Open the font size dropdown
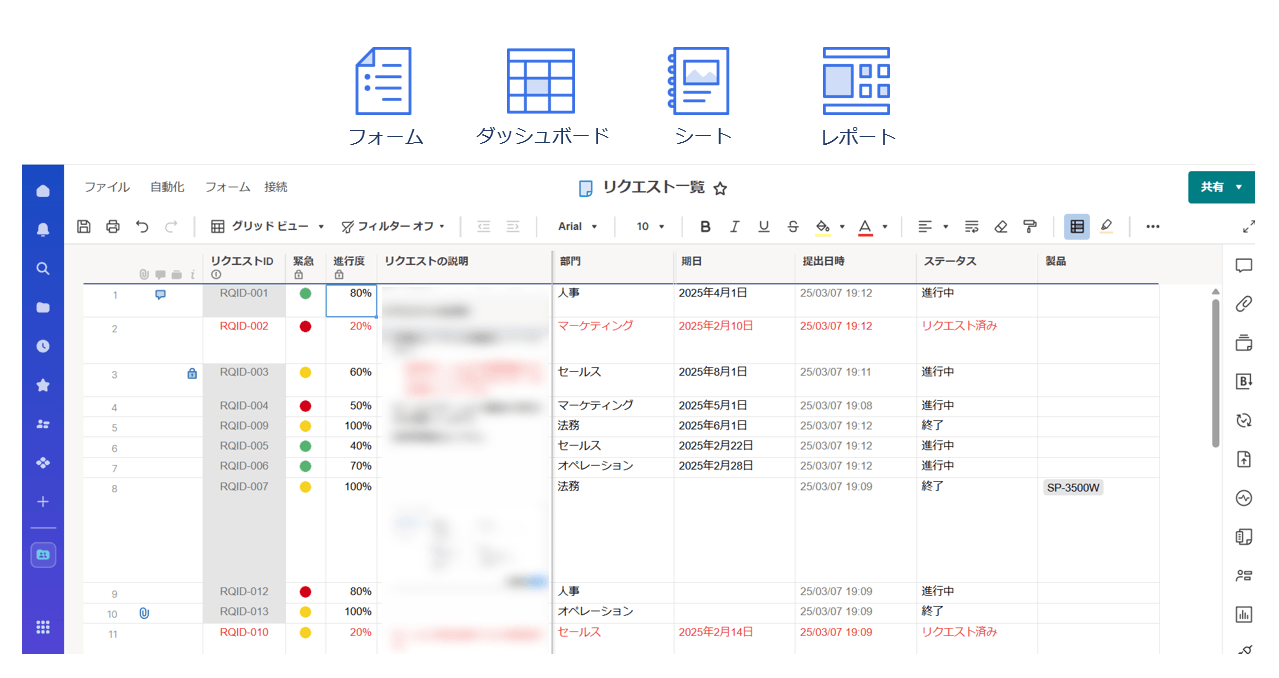This screenshot has width=1279, height=678. [648, 226]
